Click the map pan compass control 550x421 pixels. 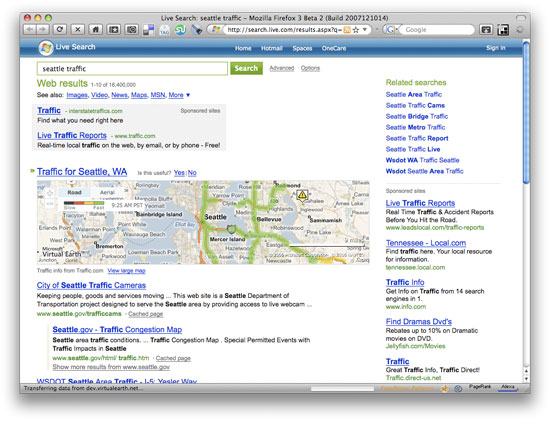pos(49,193)
